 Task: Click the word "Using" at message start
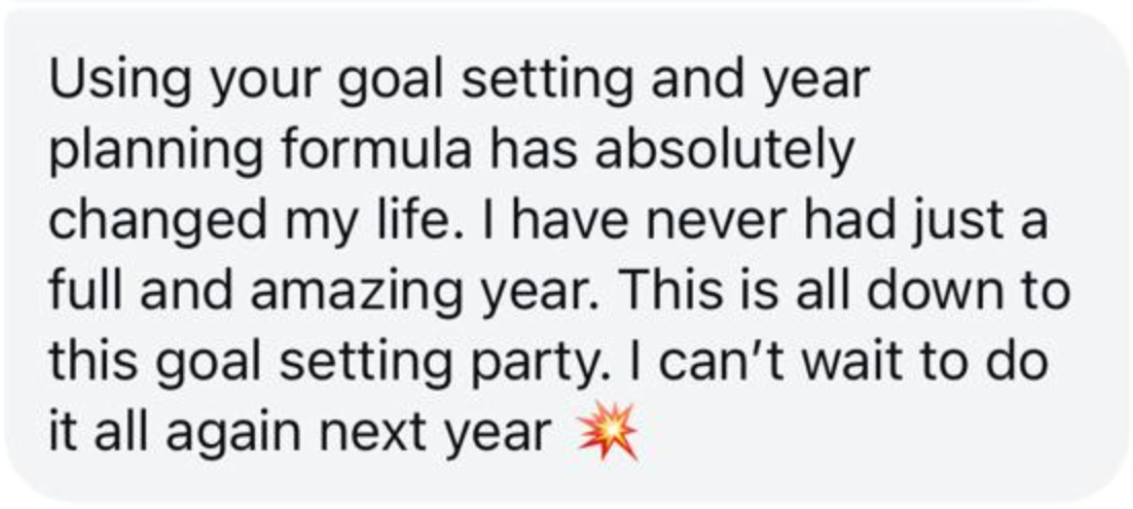point(120,83)
